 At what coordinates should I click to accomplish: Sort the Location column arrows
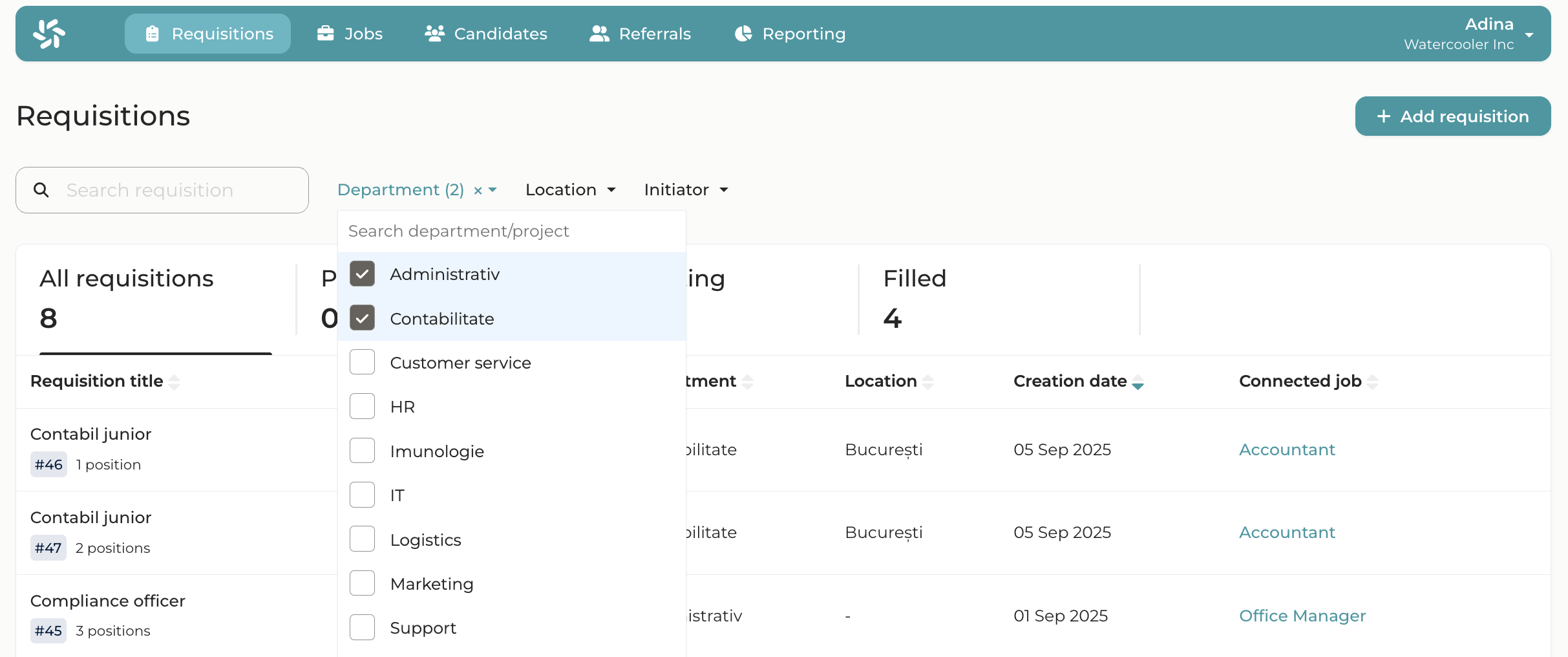(x=927, y=382)
